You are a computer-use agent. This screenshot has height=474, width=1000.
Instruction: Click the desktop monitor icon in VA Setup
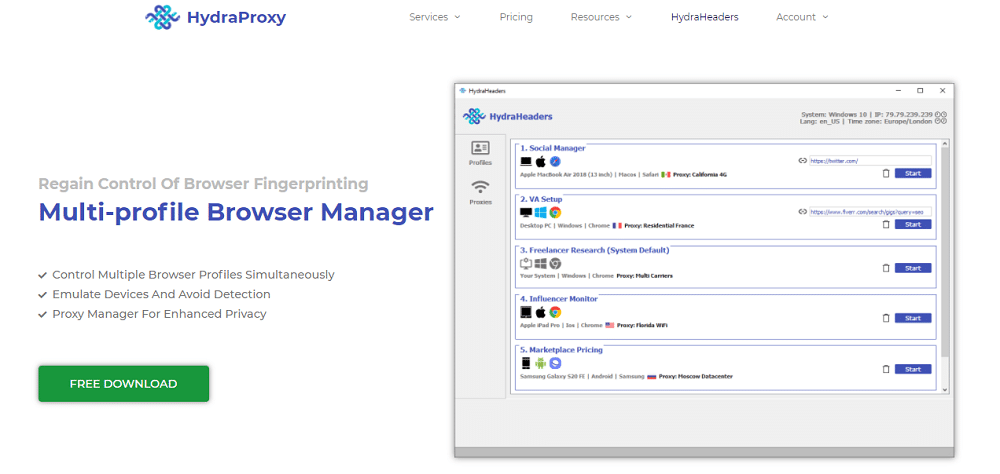click(526, 212)
